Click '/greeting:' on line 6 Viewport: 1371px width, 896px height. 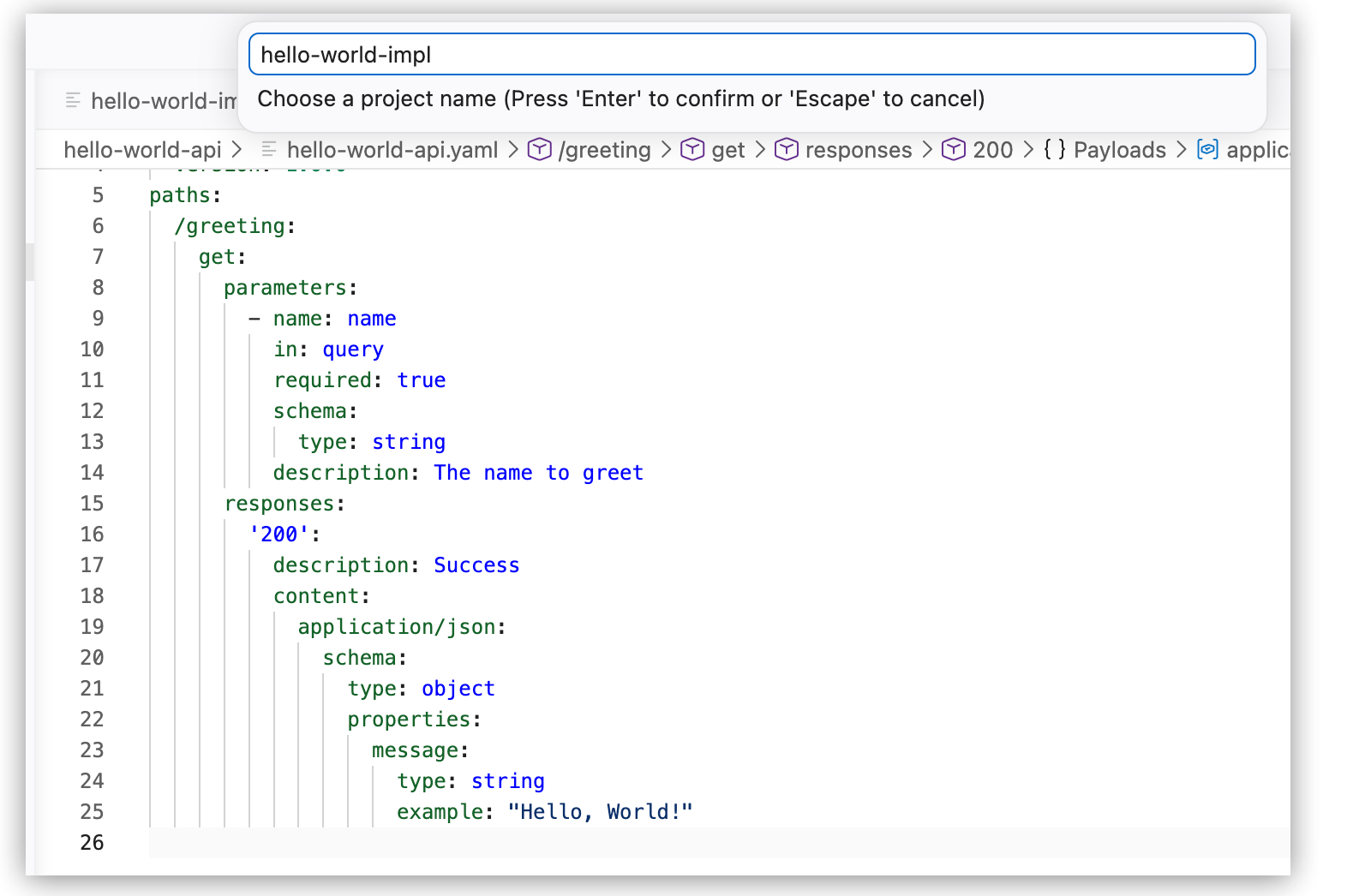[236, 226]
